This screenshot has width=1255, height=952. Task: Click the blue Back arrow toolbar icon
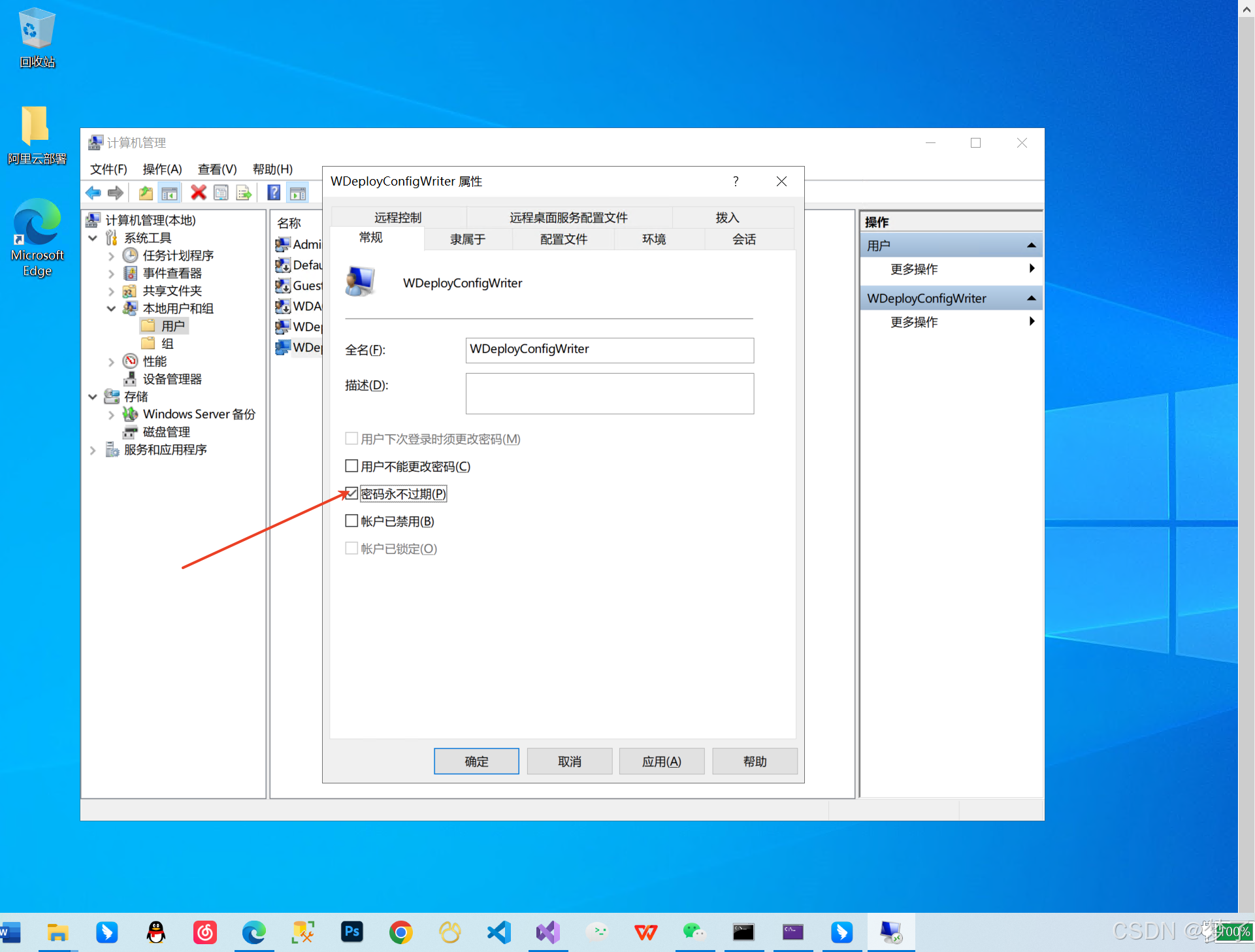point(93,193)
